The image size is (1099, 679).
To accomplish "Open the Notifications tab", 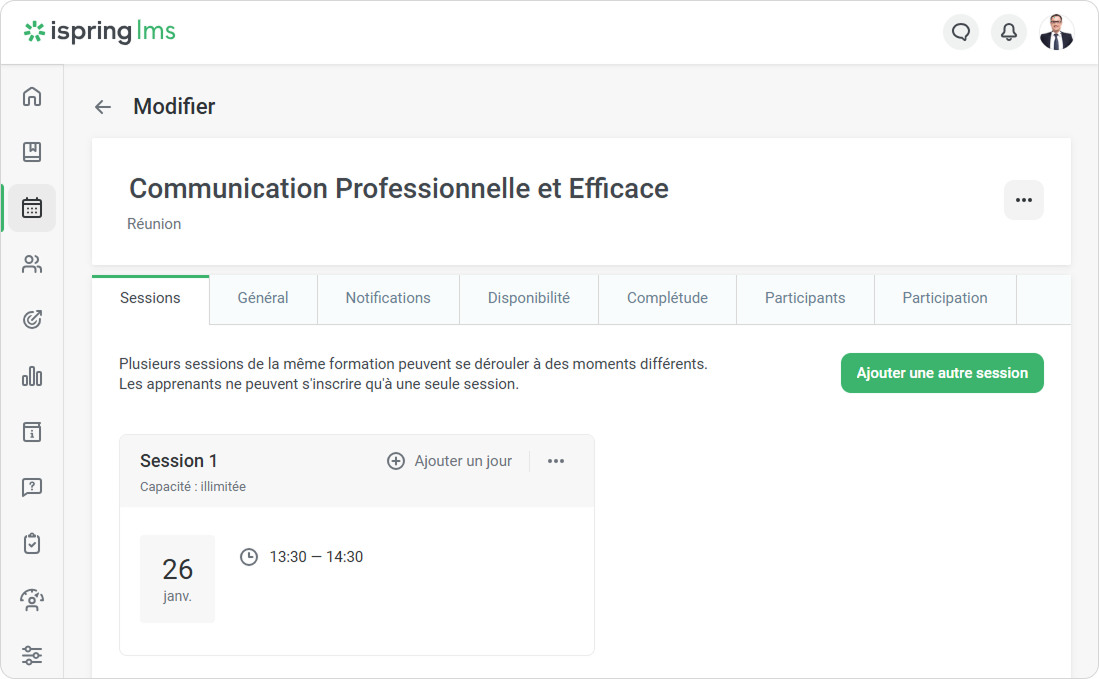I will tap(388, 298).
